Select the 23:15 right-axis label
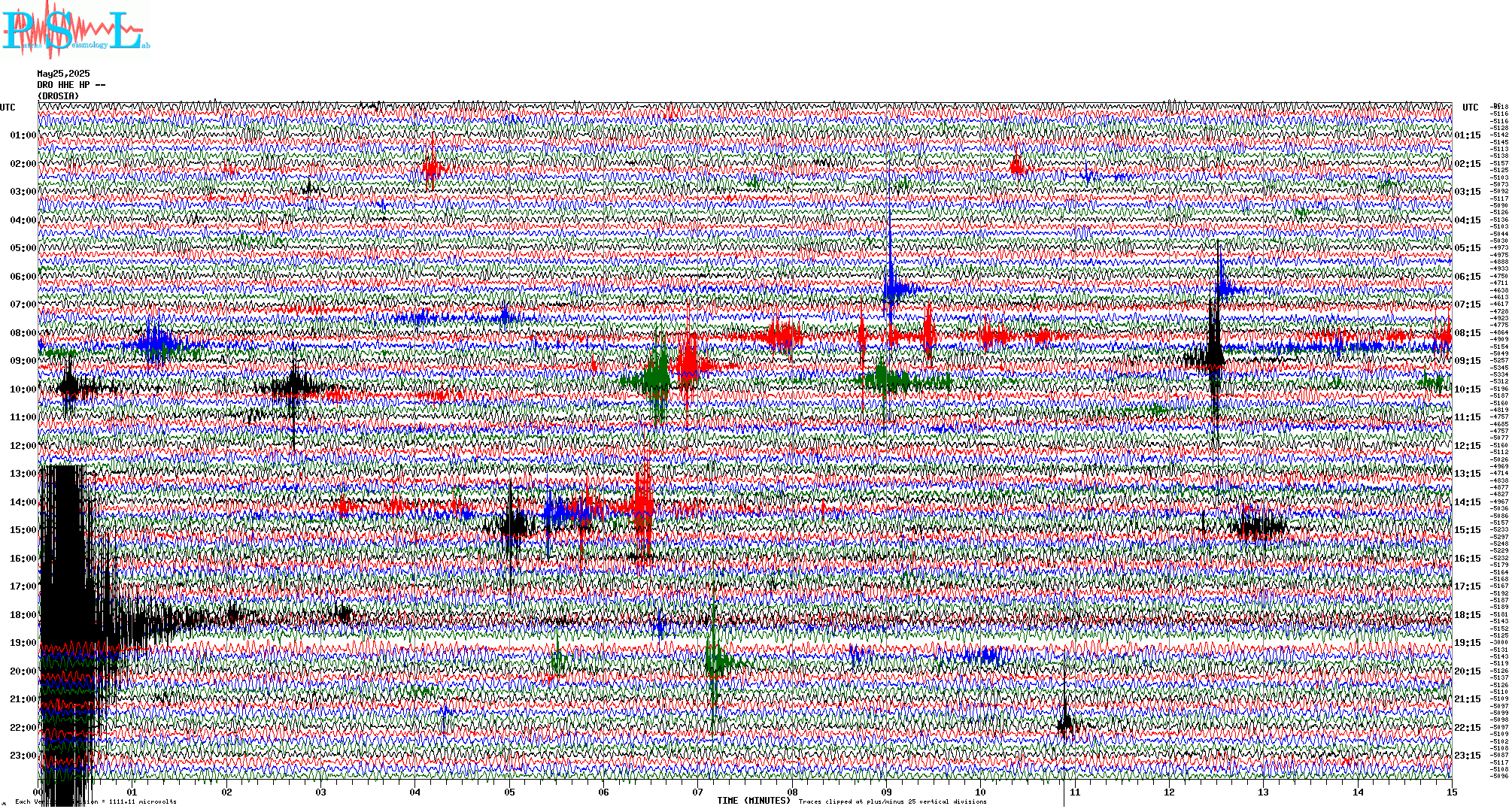The height and width of the screenshot is (812, 1512). point(1468,756)
